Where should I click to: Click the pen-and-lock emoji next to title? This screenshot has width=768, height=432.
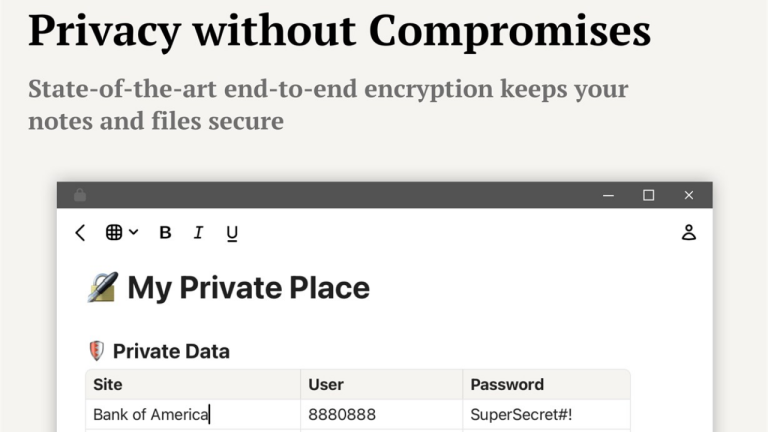[103, 287]
